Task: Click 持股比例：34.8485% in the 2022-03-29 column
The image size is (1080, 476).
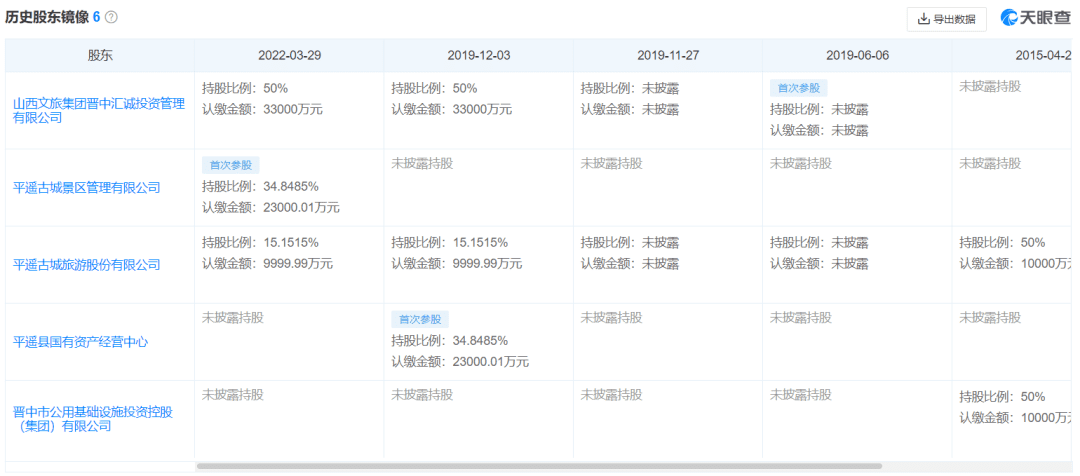Action: (x=260, y=187)
